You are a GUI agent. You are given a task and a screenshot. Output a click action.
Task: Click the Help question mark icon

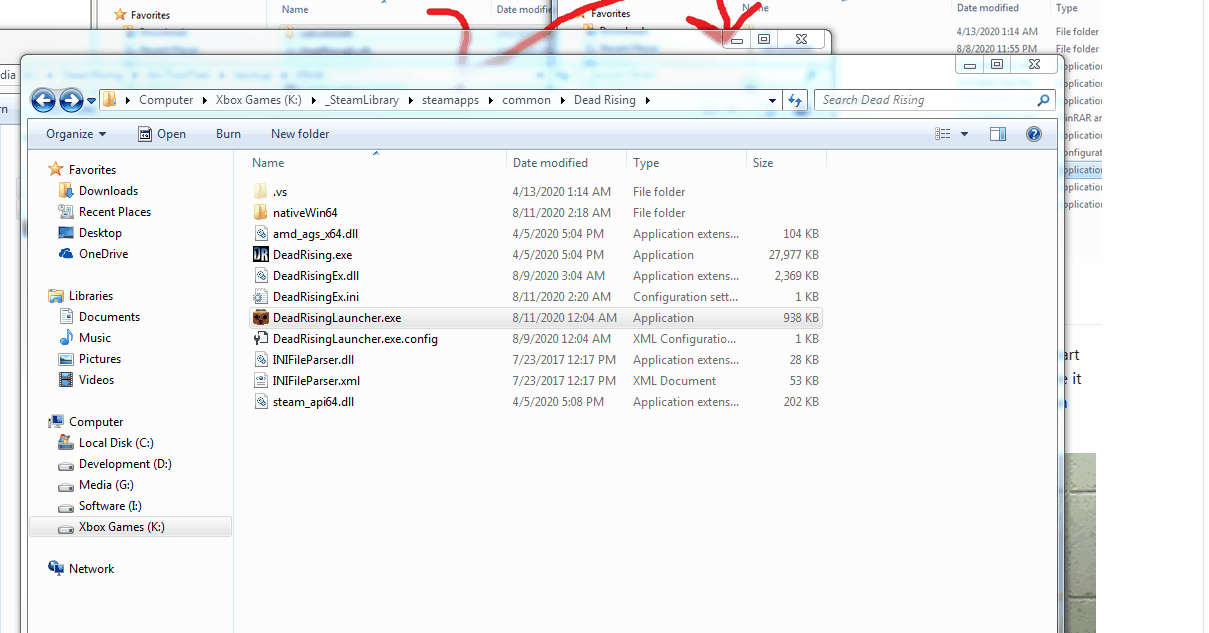[1034, 134]
